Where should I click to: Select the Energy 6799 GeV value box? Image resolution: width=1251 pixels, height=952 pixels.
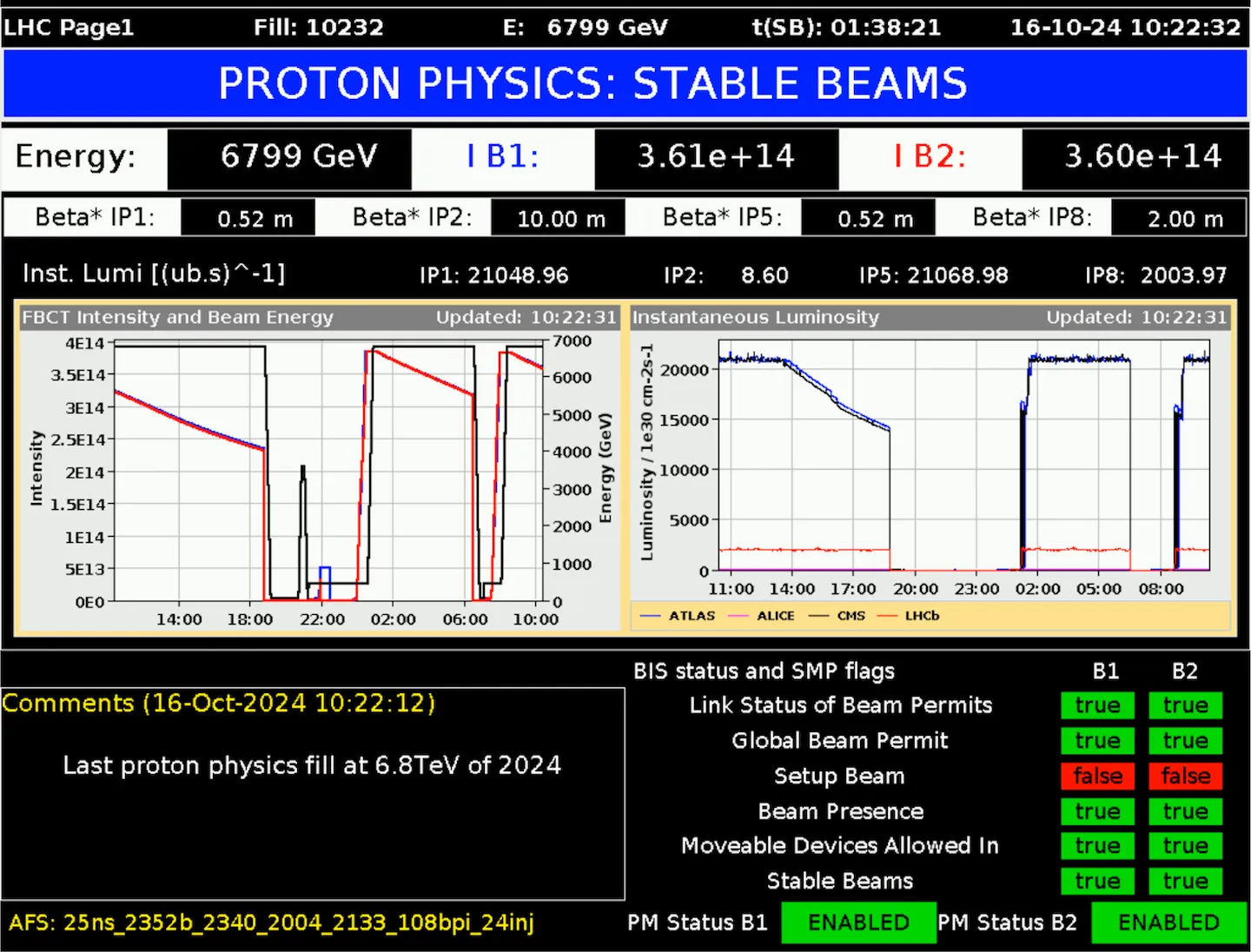pos(289,158)
